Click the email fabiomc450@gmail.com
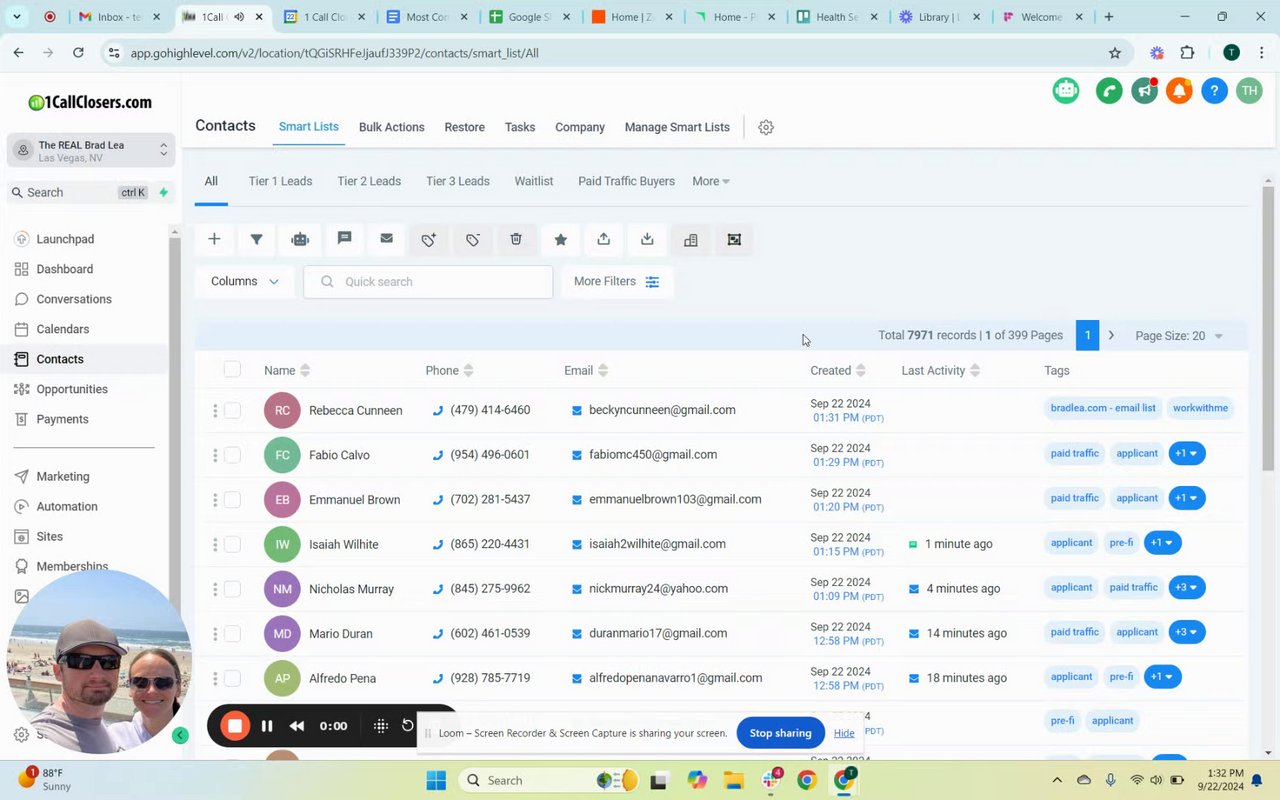Screen dimensions: 1280x800 (653, 455)
